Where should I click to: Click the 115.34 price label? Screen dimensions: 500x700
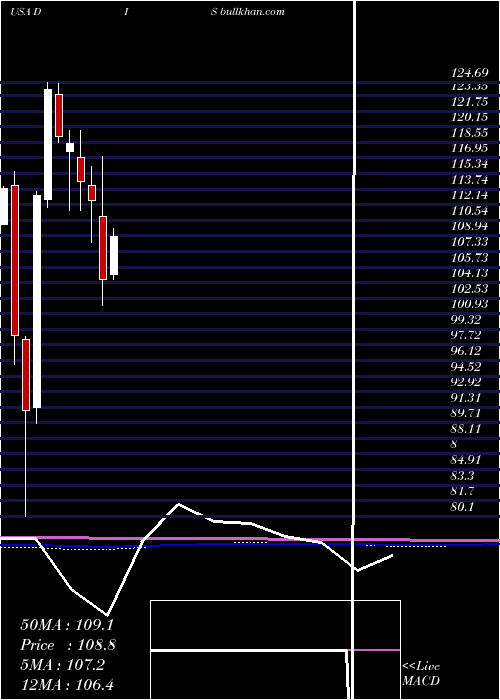click(x=470, y=164)
